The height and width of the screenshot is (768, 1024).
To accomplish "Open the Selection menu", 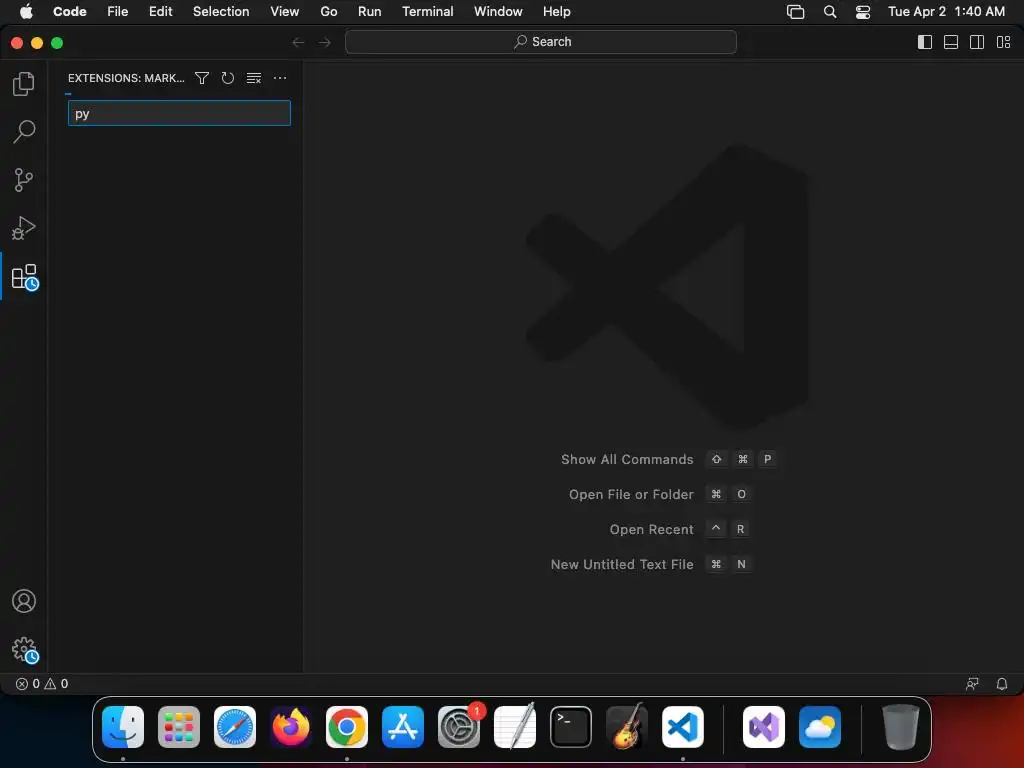I will [221, 12].
